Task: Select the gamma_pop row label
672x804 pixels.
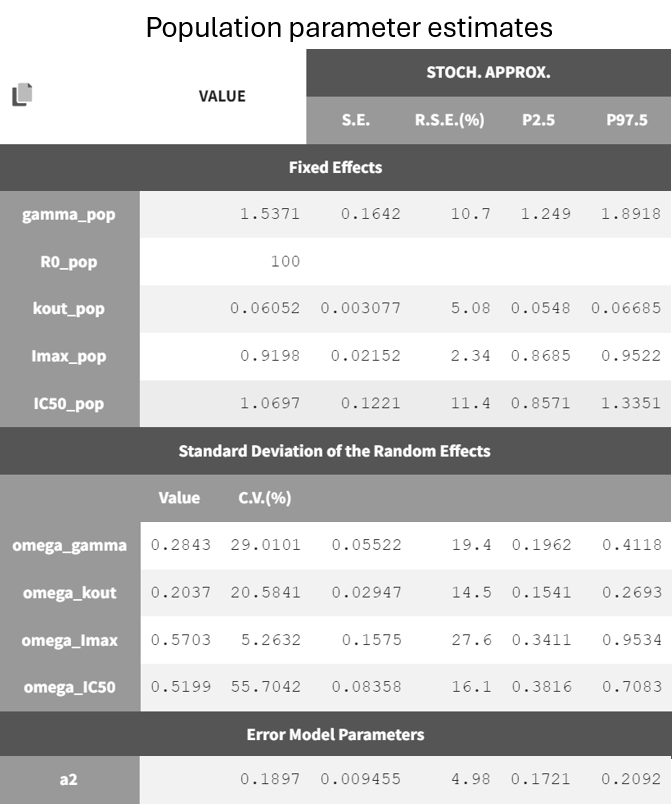Action: [69, 214]
